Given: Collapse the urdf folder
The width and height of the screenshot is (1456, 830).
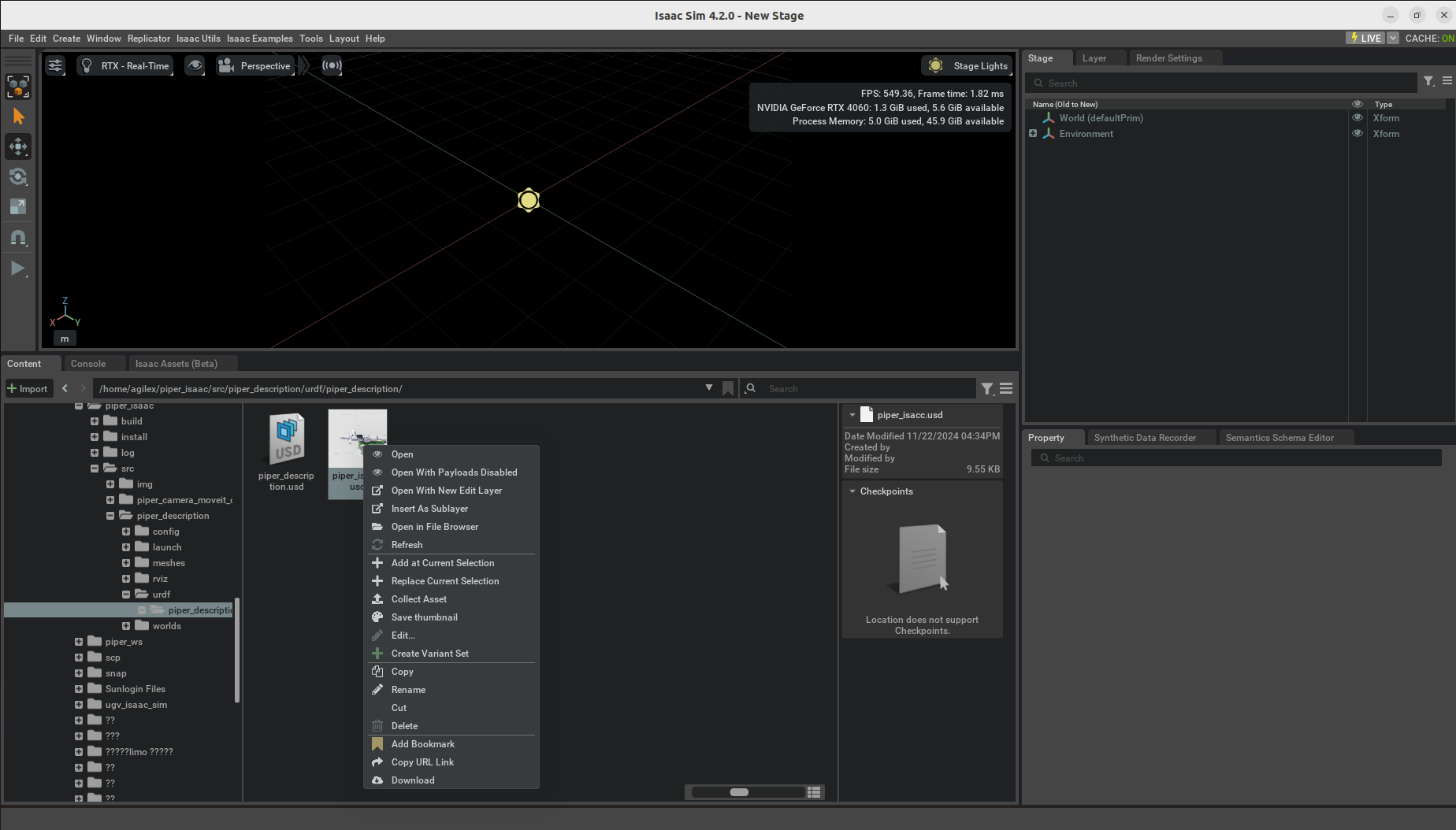Looking at the screenshot, I should [x=126, y=595].
